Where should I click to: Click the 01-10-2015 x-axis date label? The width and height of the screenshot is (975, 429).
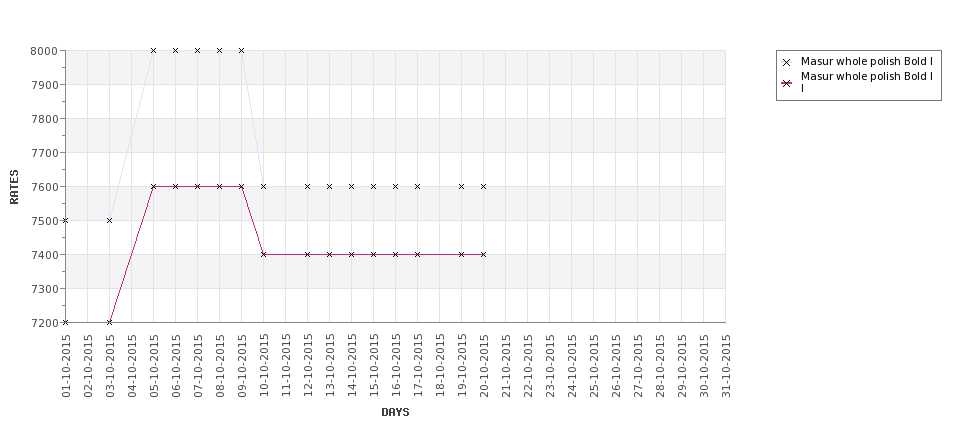(x=66, y=366)
